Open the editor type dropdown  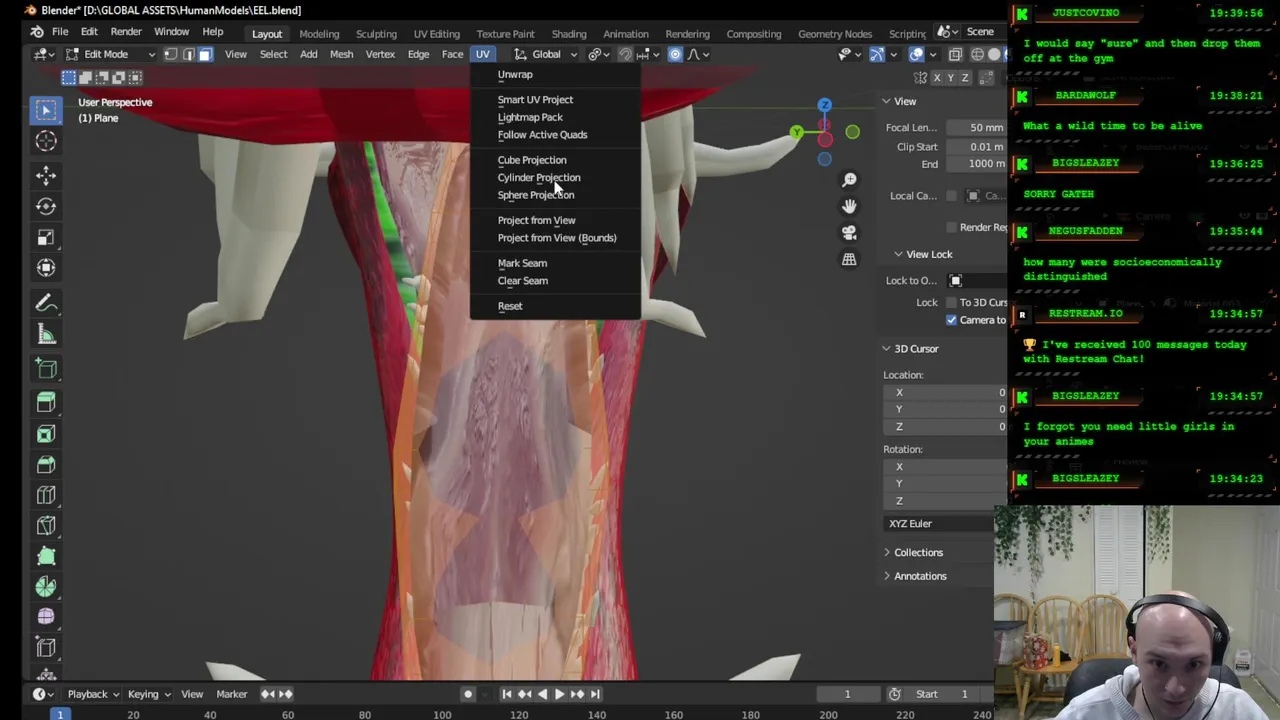click(x=42, y=54)
